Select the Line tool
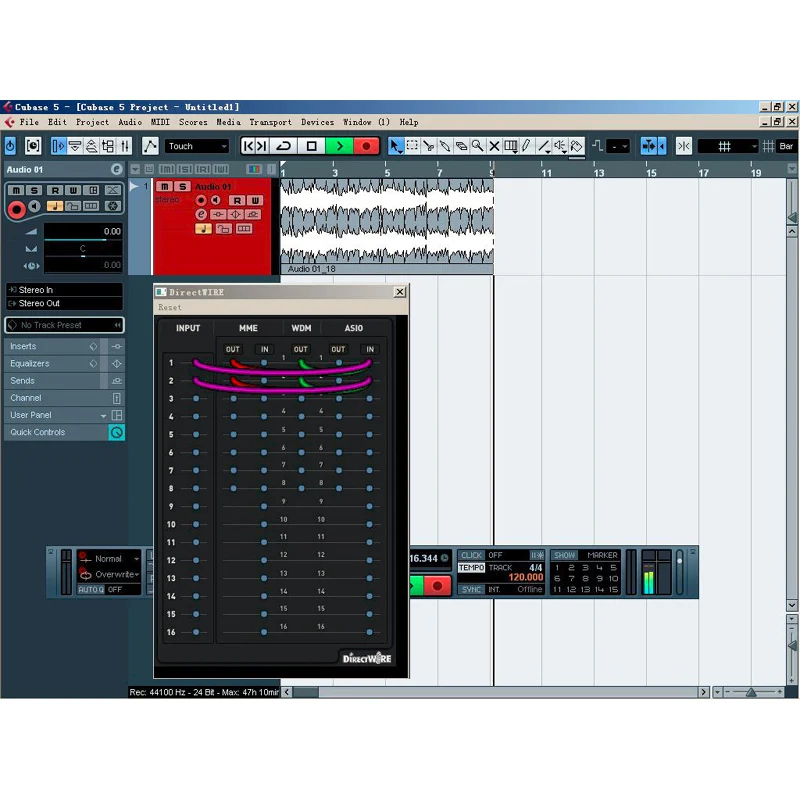800x800 pixels. 543,146
